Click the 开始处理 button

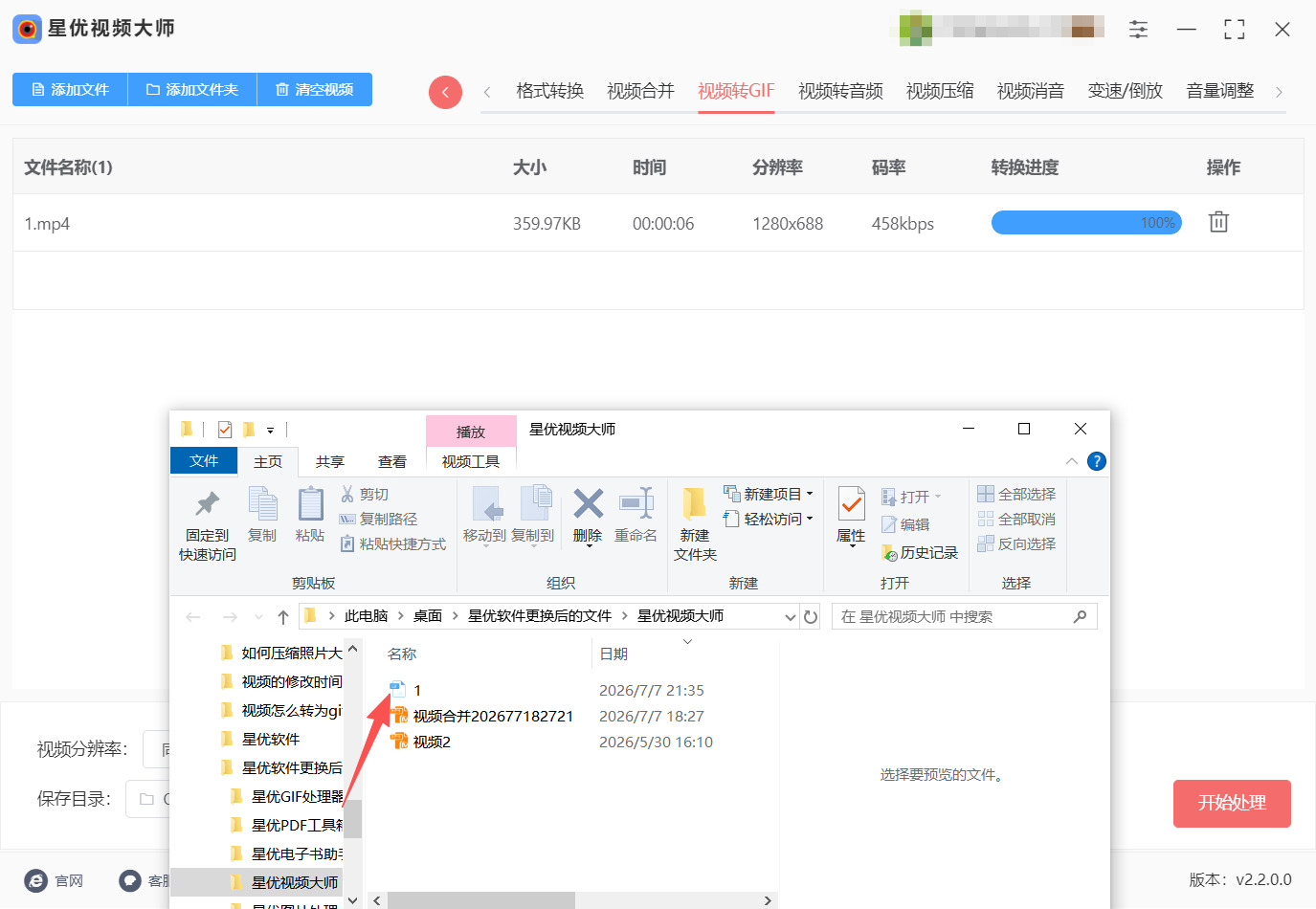[x=1232, y=803]
